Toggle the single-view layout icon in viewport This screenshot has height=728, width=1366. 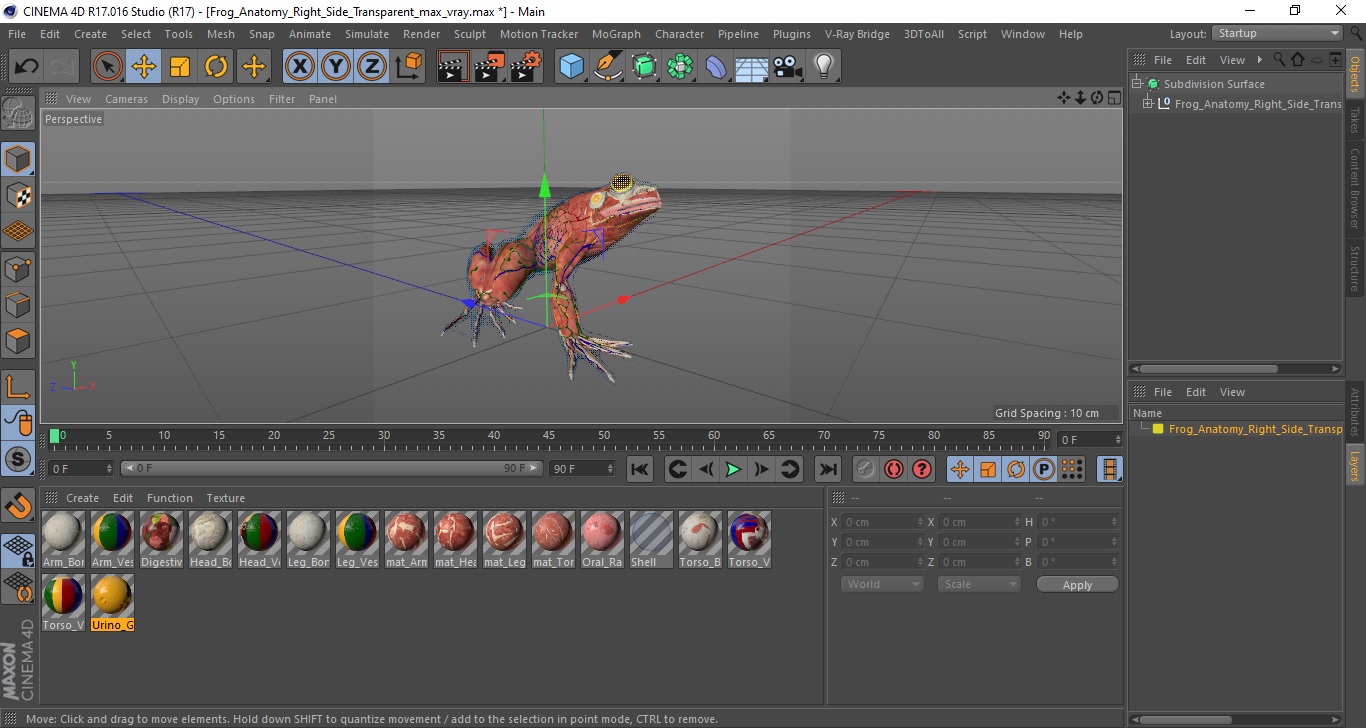tap(1114, 97)
